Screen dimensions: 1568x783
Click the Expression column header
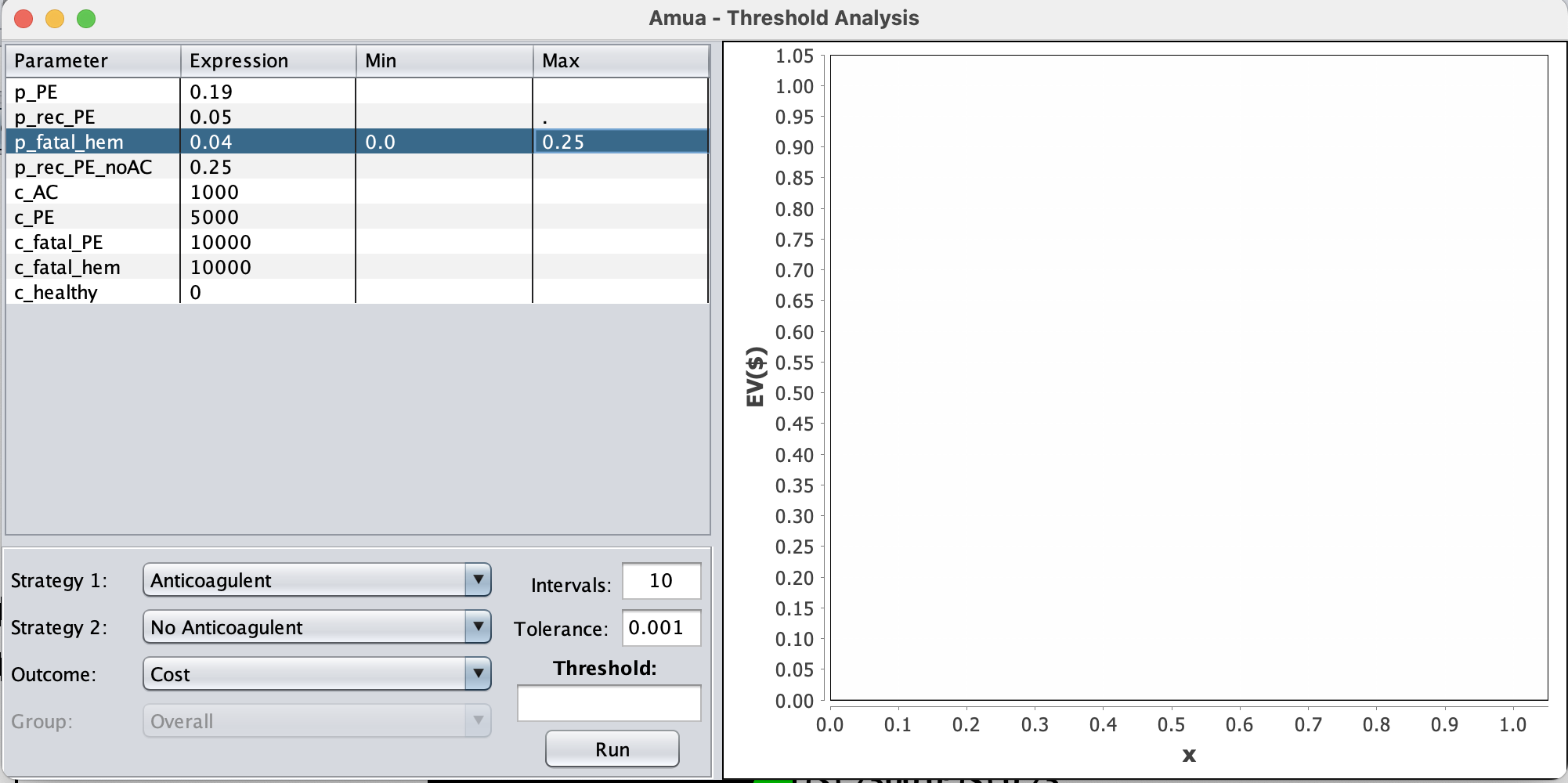pos(268,61)
